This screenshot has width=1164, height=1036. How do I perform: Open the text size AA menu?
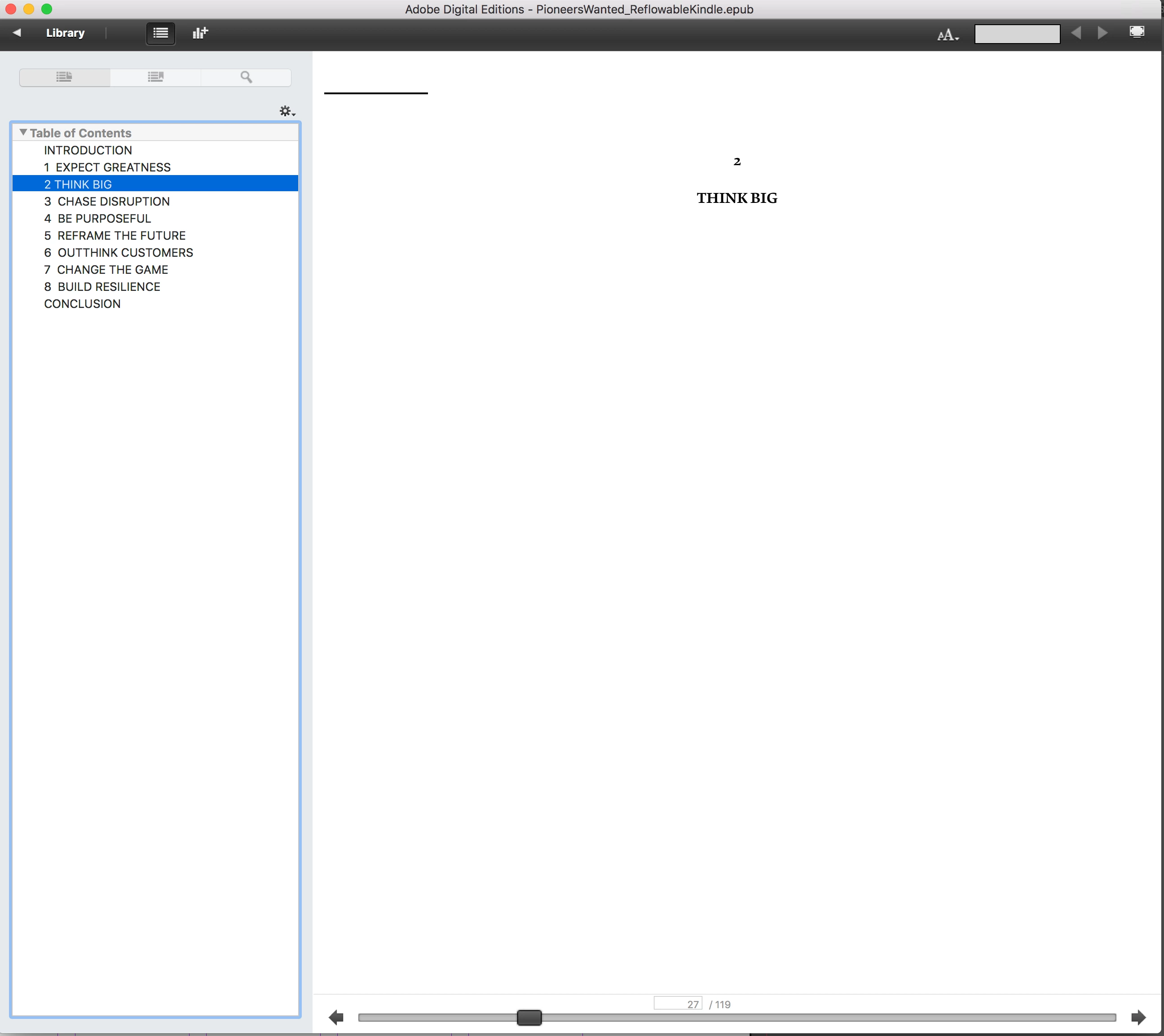948,35
